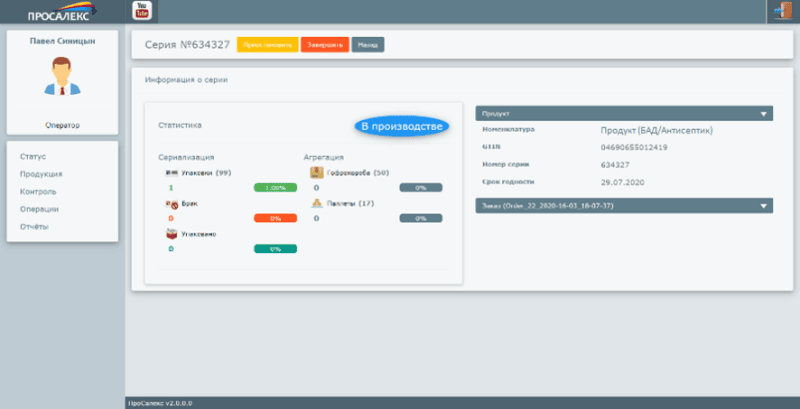Viewport: 800px width, 409px height.
Task: Expand the Заказ order panel
Action: [620, 206]
